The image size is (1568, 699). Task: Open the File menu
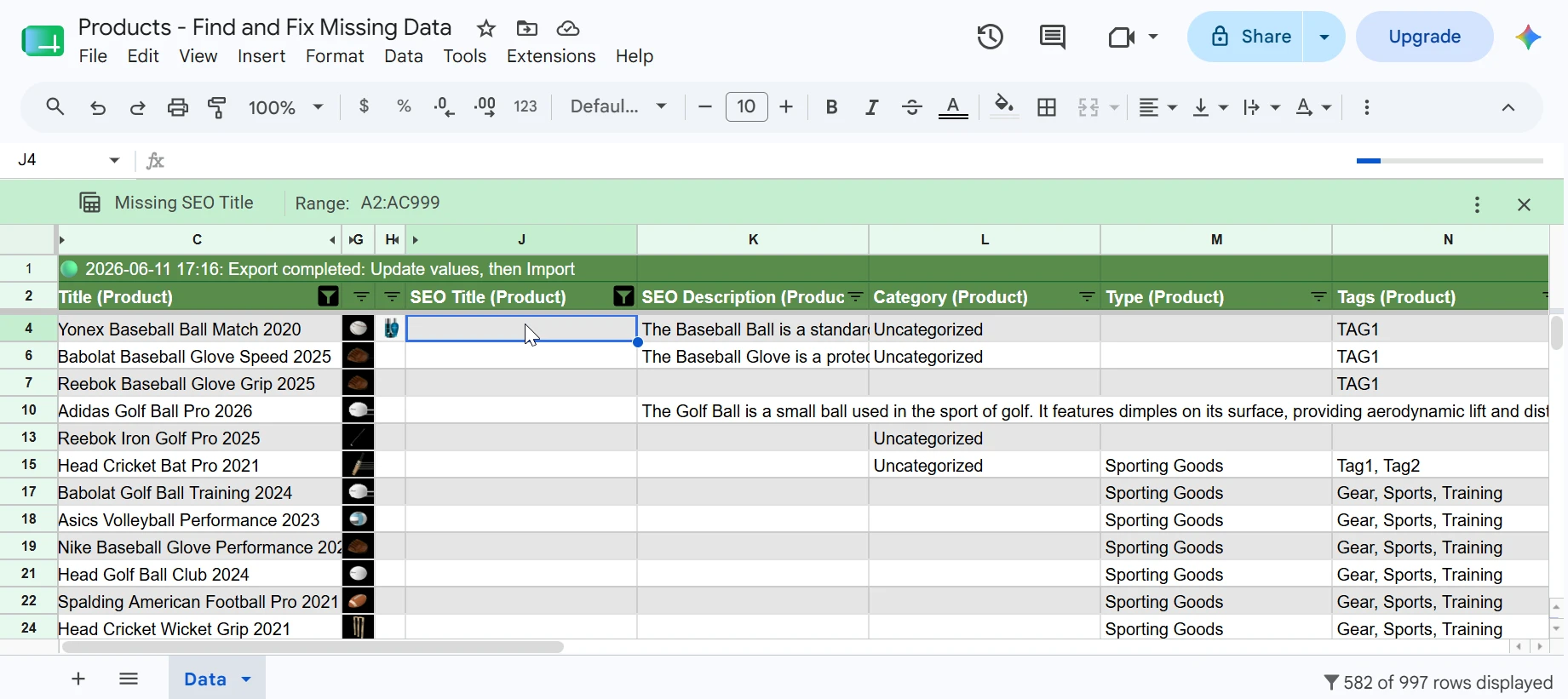tap(93, 56)
